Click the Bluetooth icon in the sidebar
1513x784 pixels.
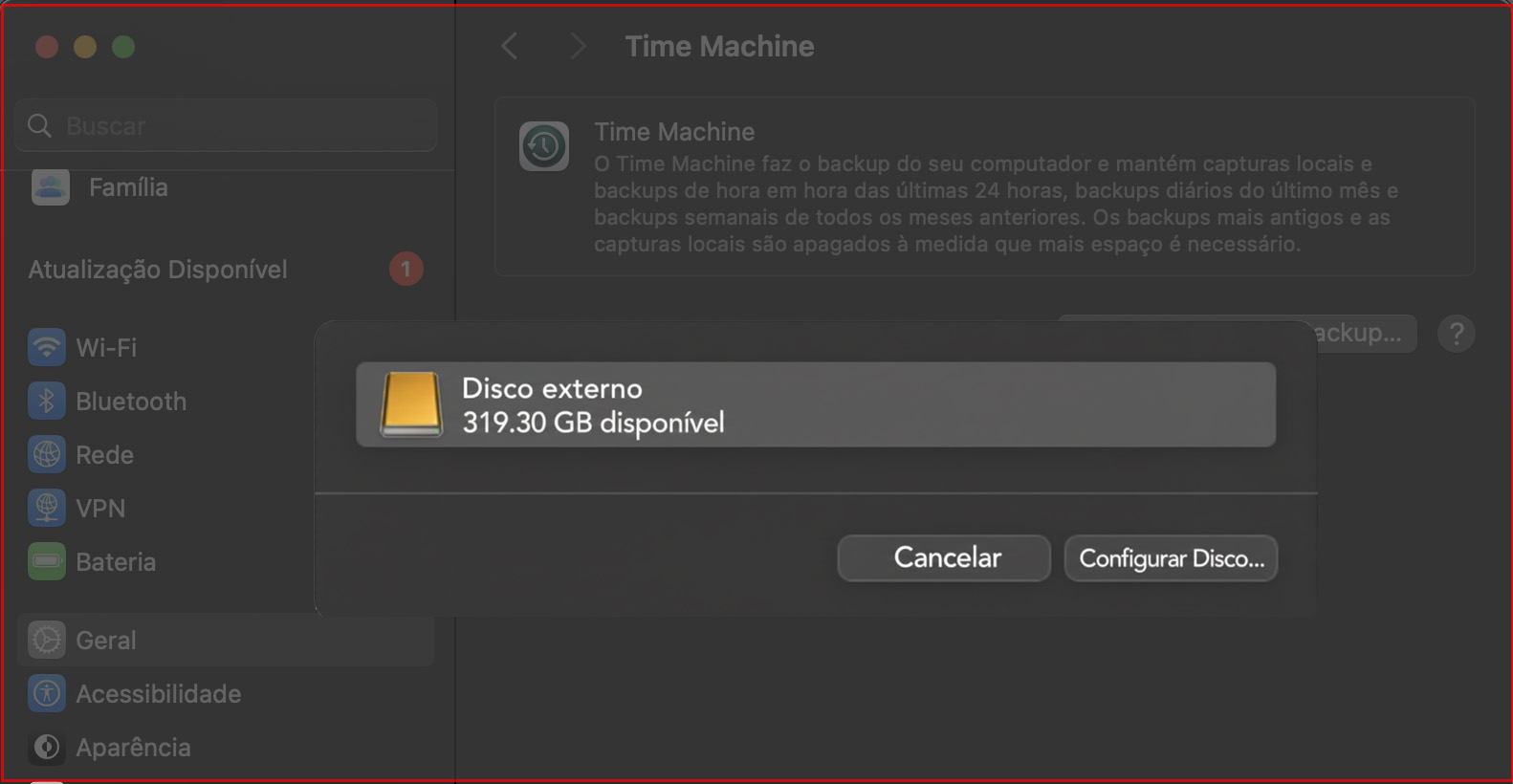(x=46, y=401)
